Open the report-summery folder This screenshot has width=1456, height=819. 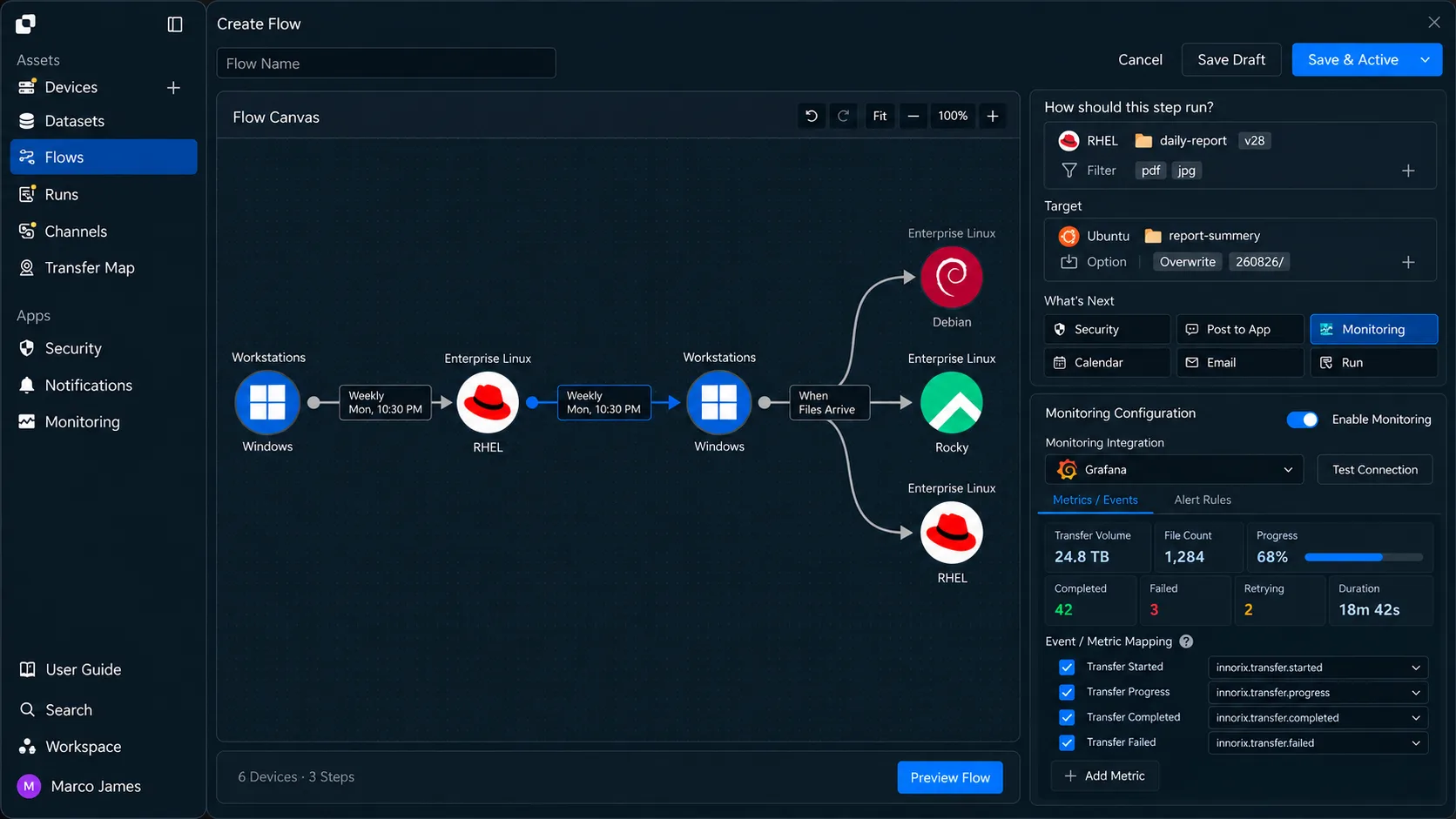(x=1202, y=236)
